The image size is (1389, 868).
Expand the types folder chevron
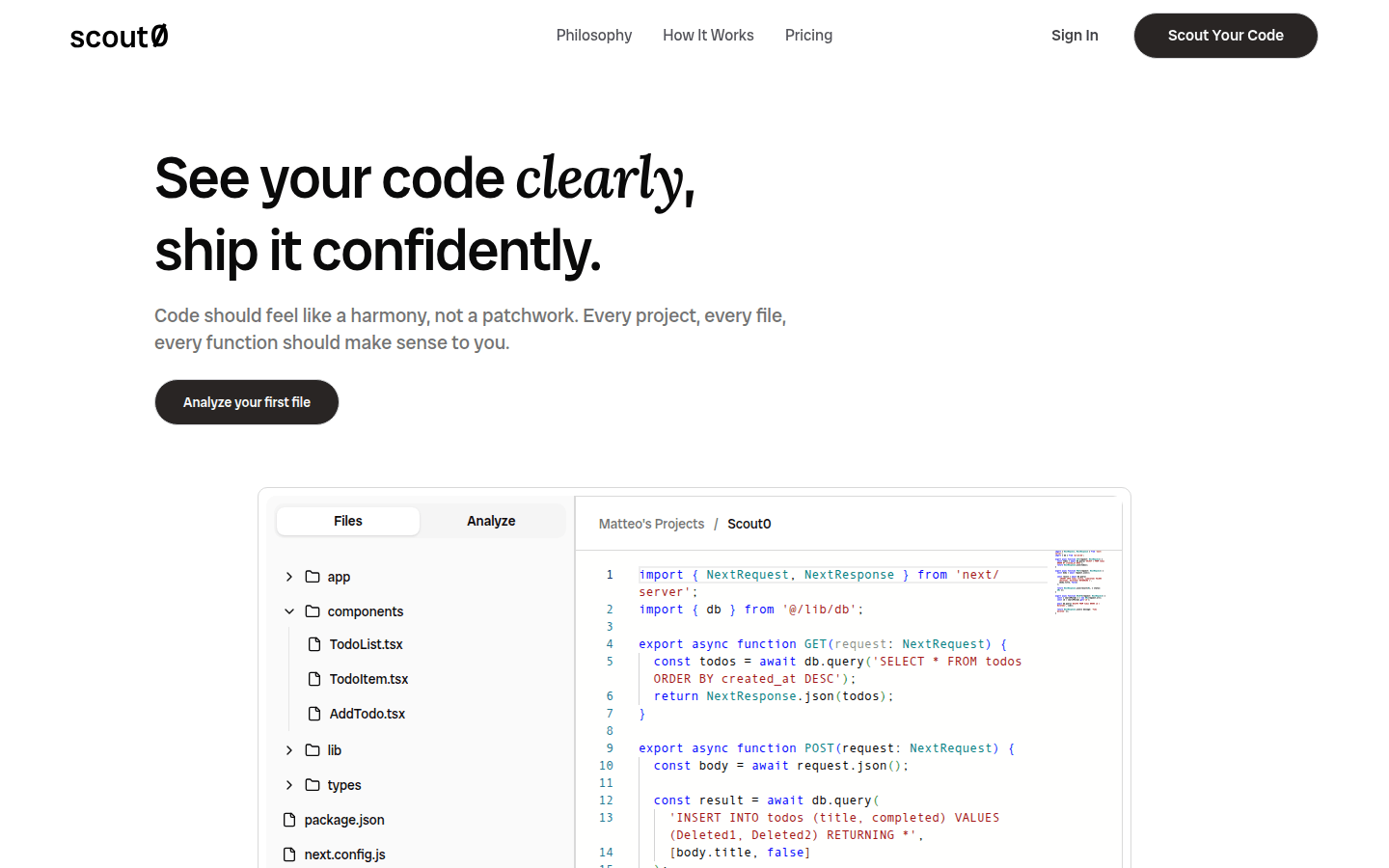(289, 785)
